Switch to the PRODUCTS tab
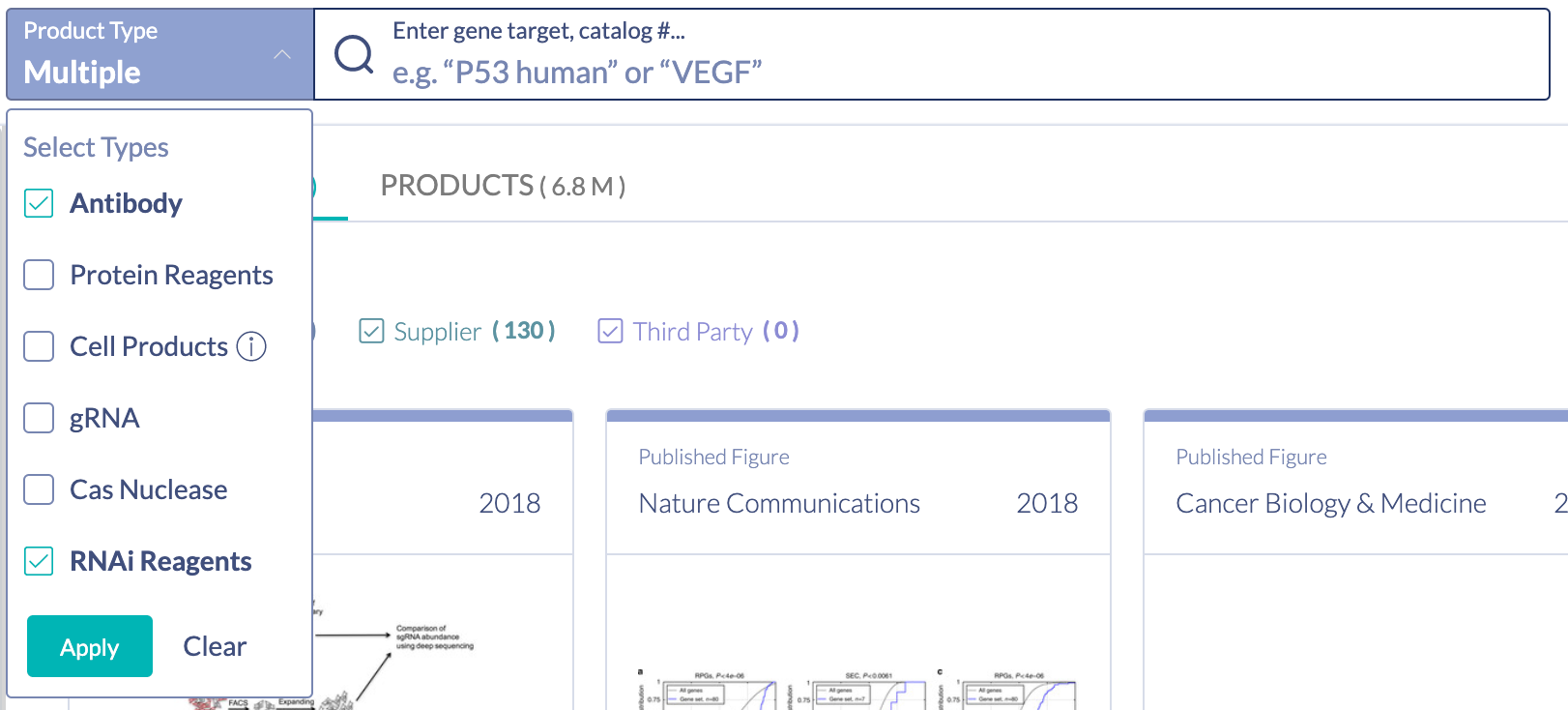This screenshot has height=710, width=1568. click(503, 186)
